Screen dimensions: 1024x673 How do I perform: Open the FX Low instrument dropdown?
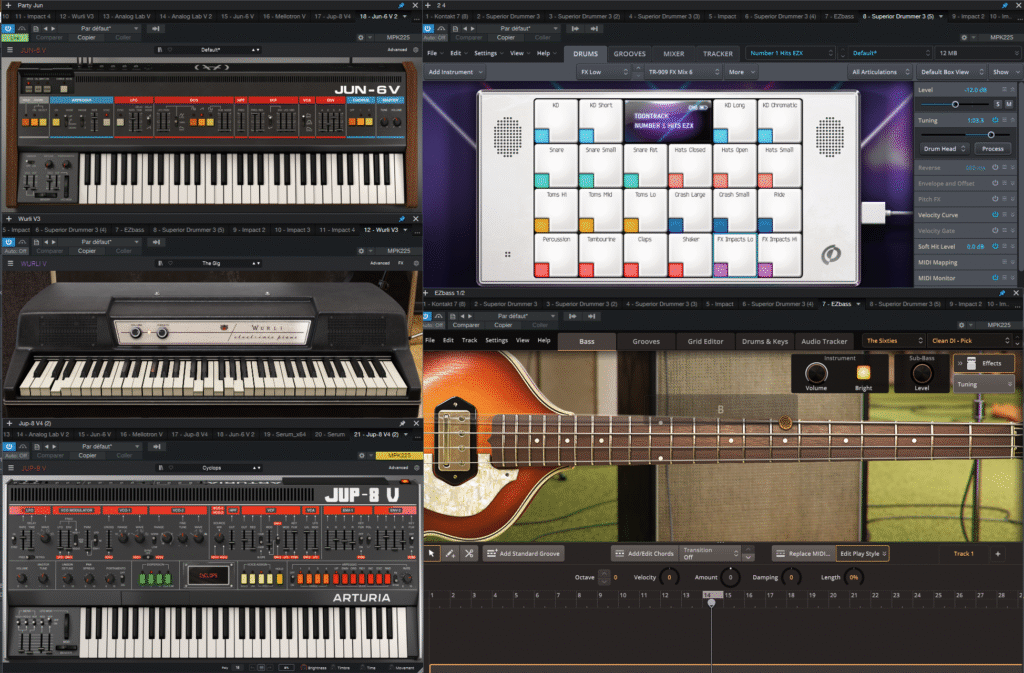click(604, 72)
